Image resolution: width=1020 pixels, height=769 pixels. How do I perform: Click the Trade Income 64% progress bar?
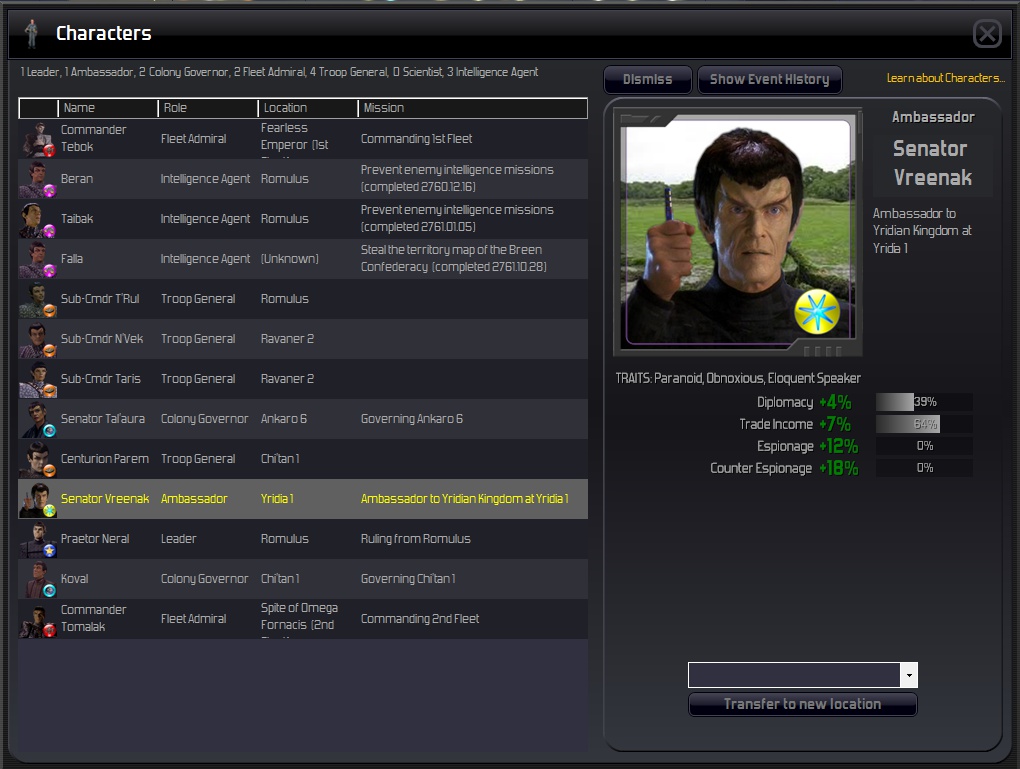click(x=924, y=424)
